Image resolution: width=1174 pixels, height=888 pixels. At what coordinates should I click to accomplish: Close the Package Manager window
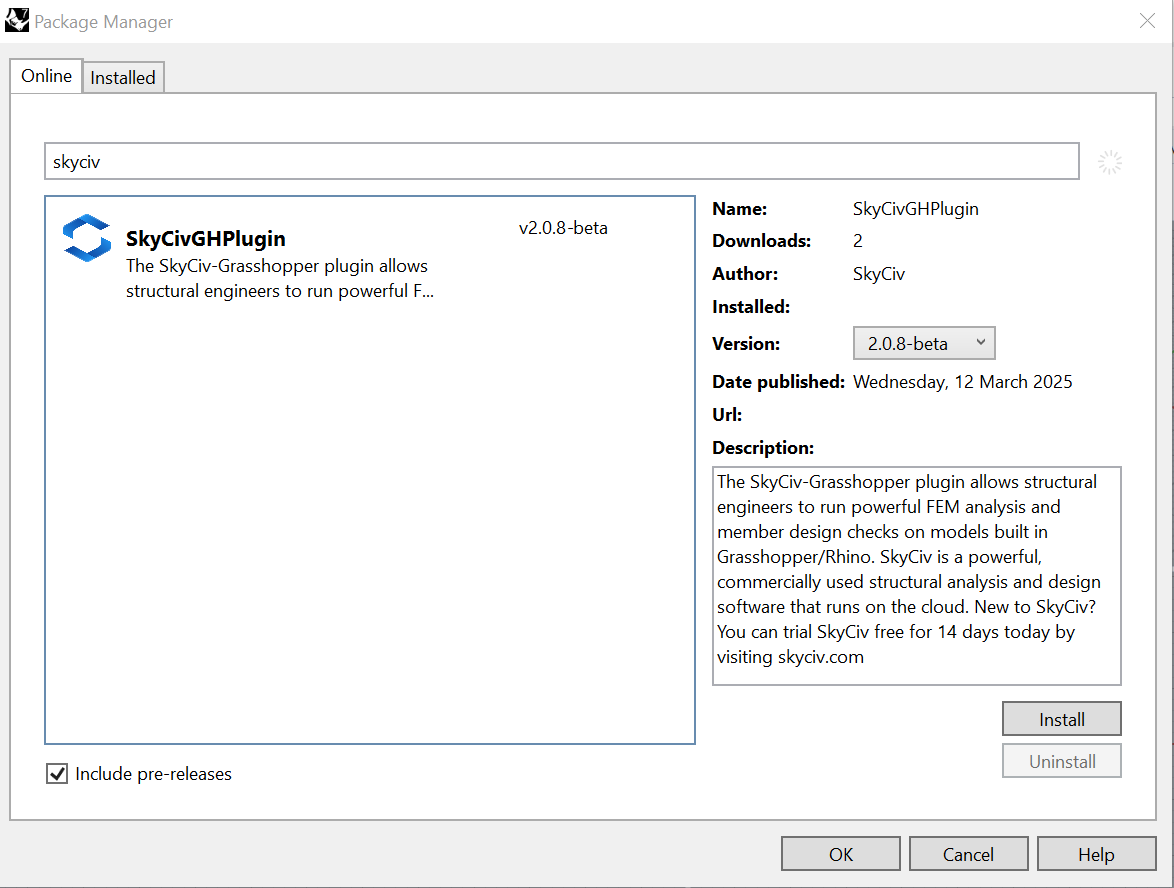click(1147, 21)
